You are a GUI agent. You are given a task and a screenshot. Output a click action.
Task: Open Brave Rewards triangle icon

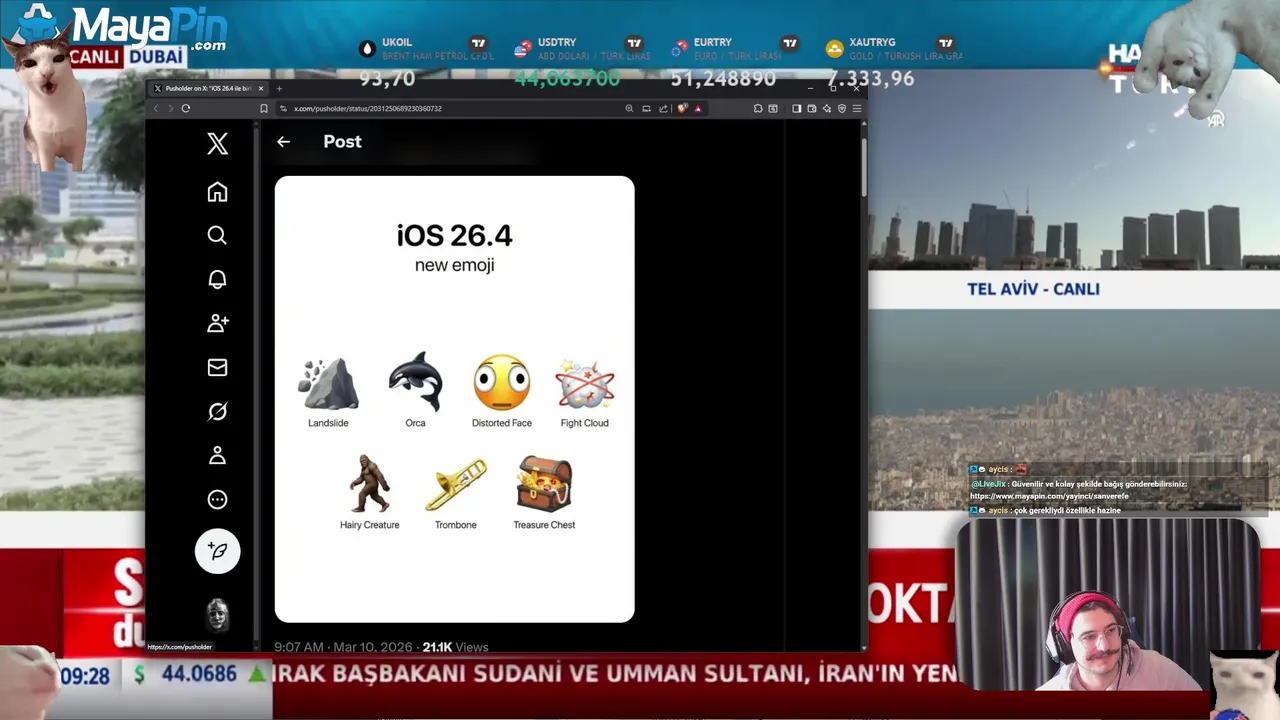pyautogui.click(x=698, y=108)
